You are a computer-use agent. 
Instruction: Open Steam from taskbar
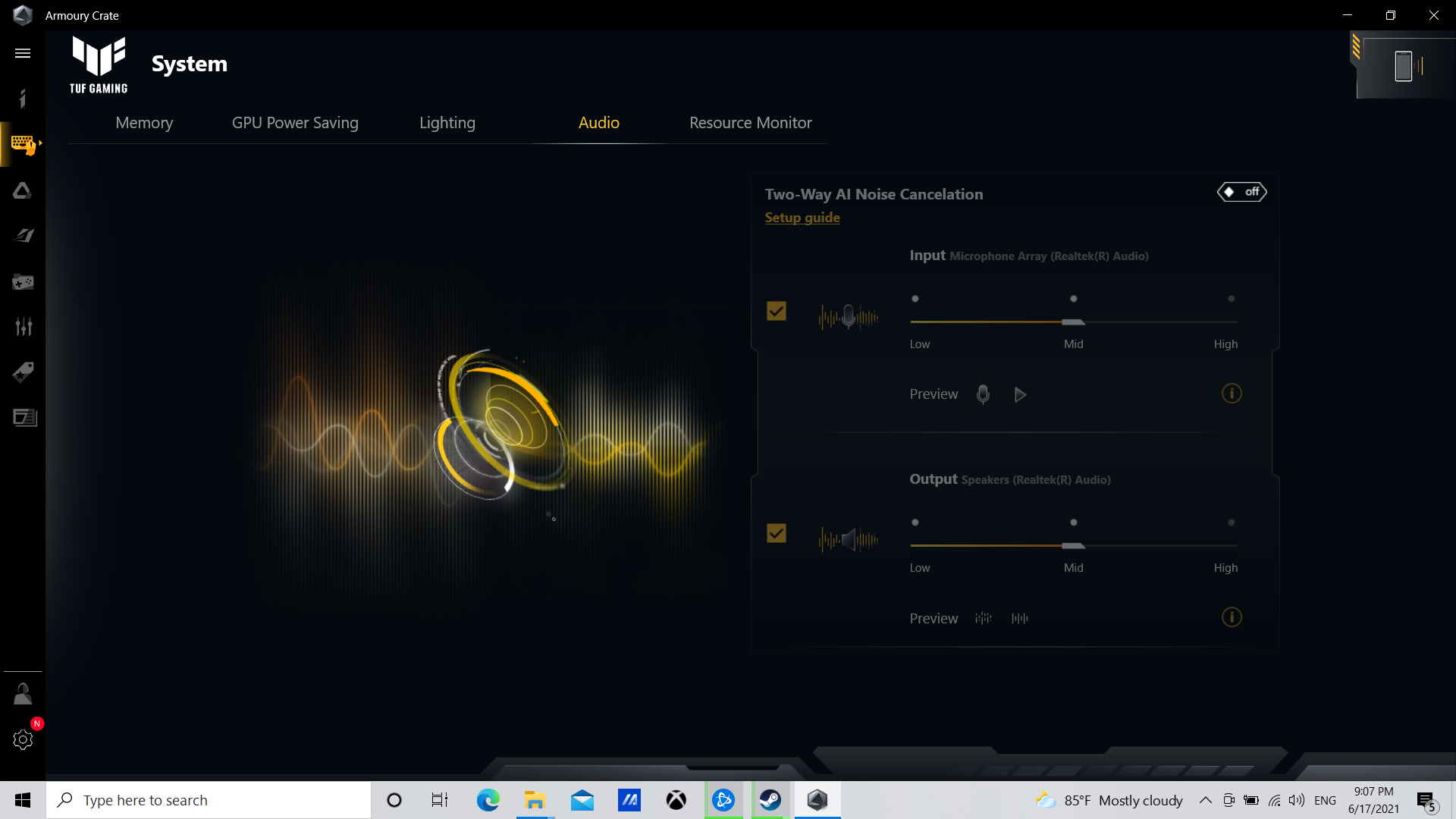[770, 800]
